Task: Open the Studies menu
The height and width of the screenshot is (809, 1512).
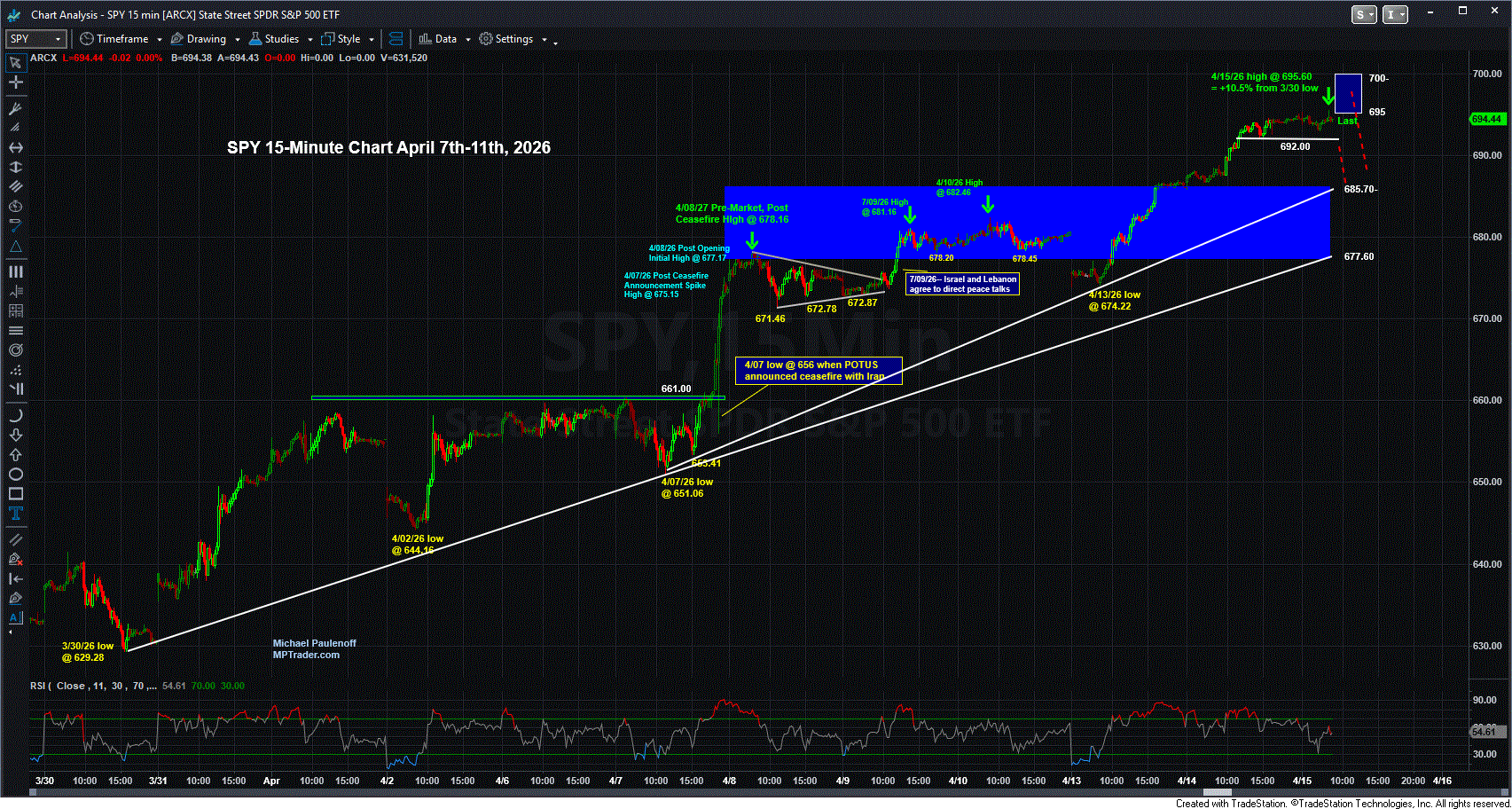Action: [x=280, y=39]
